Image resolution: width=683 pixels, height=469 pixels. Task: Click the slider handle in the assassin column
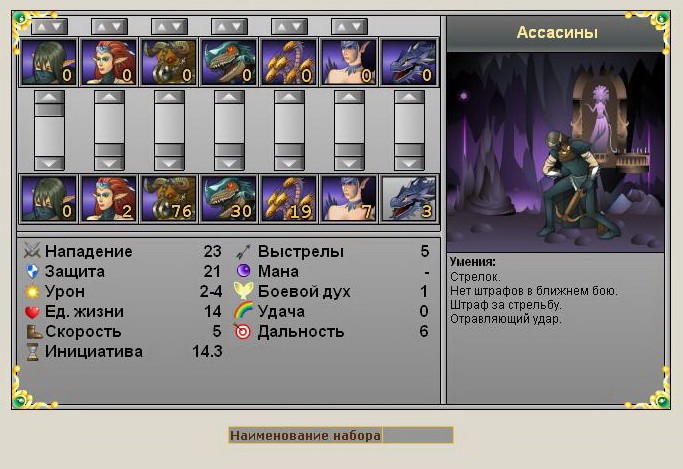(x=49, y=110)
